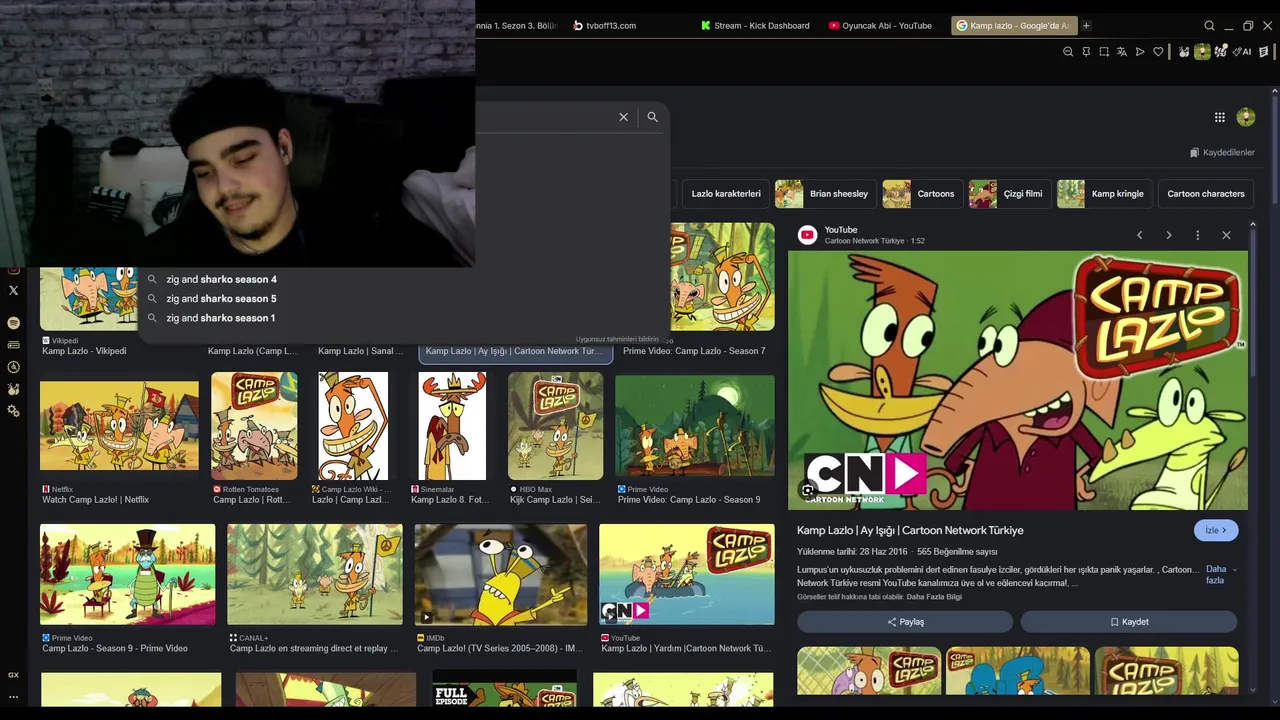The image size is (1280, 720).
Task: Click Kamp Lazlo Ay Işığı preview title
Action: (910, 531)
